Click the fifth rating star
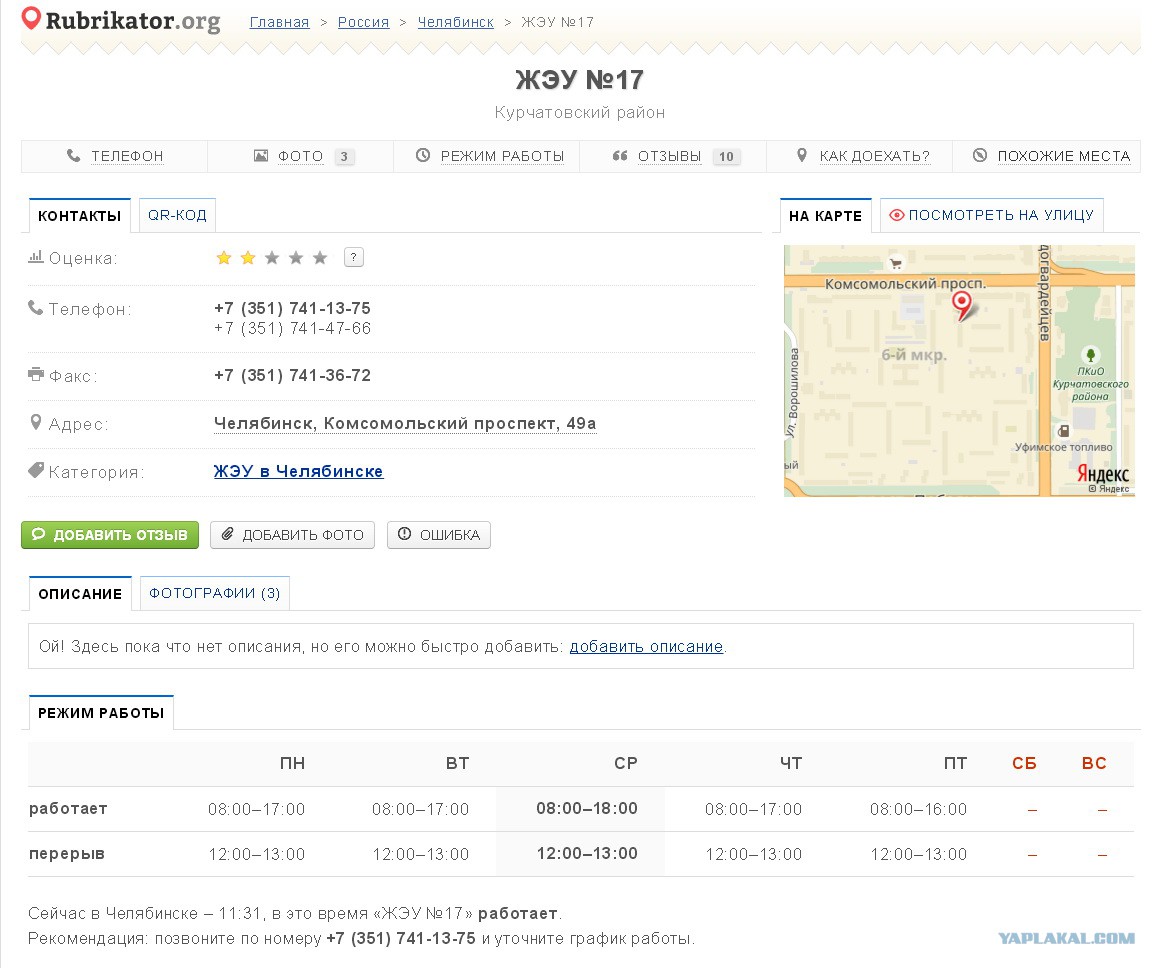The width and height of the screenshot is (1161, 968). coord(320,258)
